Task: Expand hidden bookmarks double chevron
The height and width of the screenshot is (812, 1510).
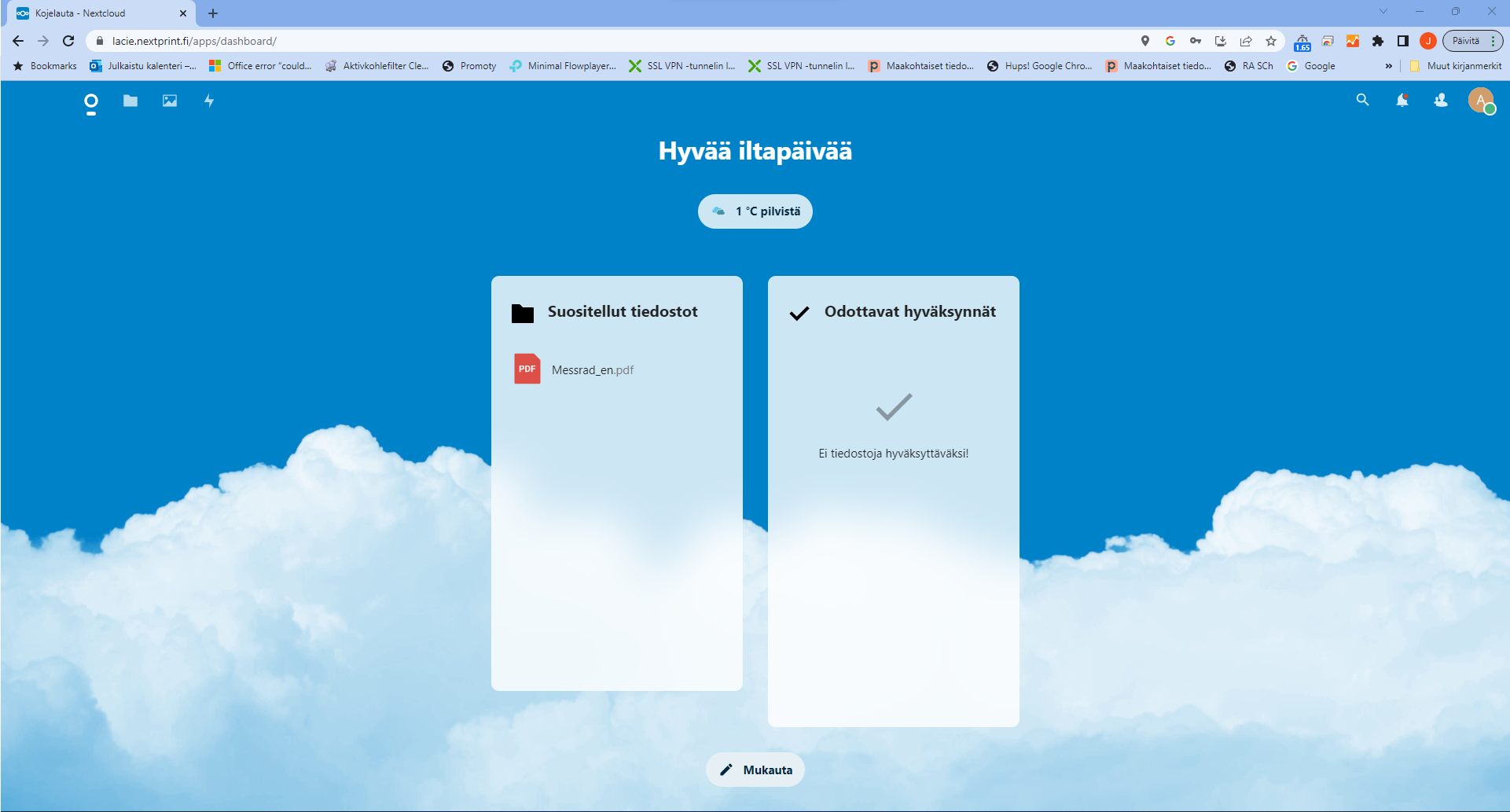Action: pos(1388,66)
